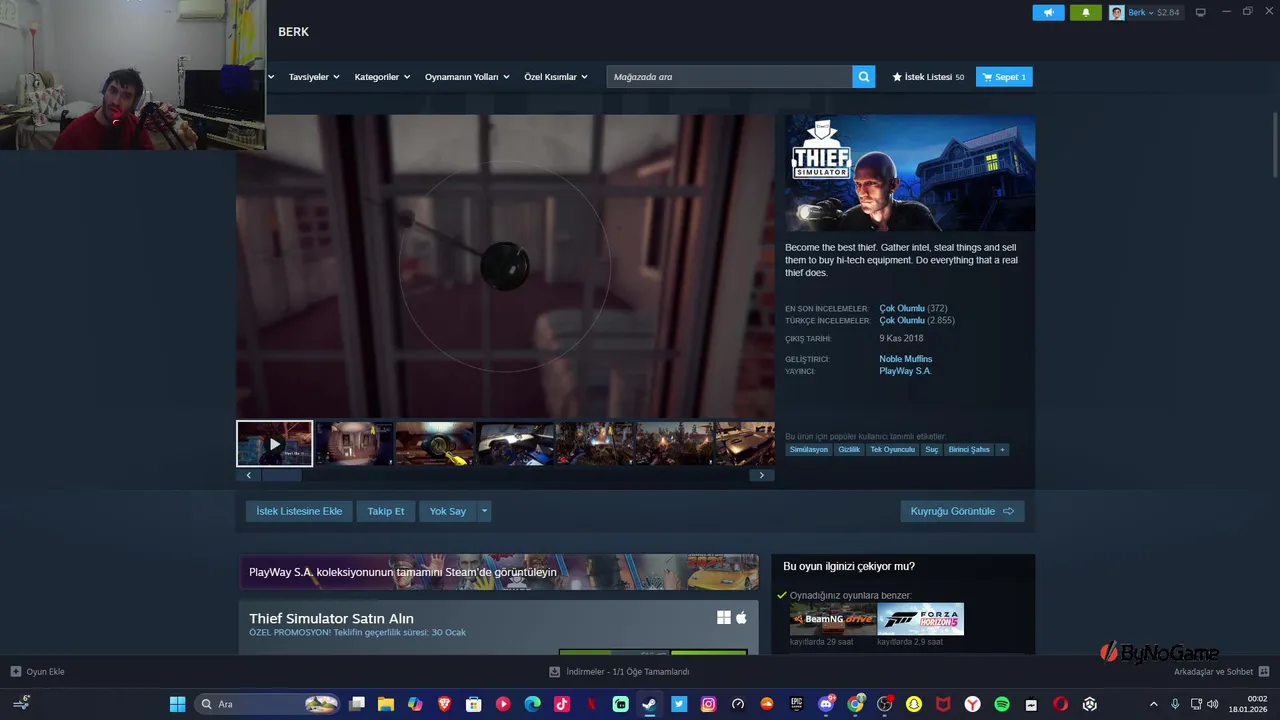Click the Steam icon on the taskbar
Screen dimensions: 1280x720
click(x=649, y=704)
